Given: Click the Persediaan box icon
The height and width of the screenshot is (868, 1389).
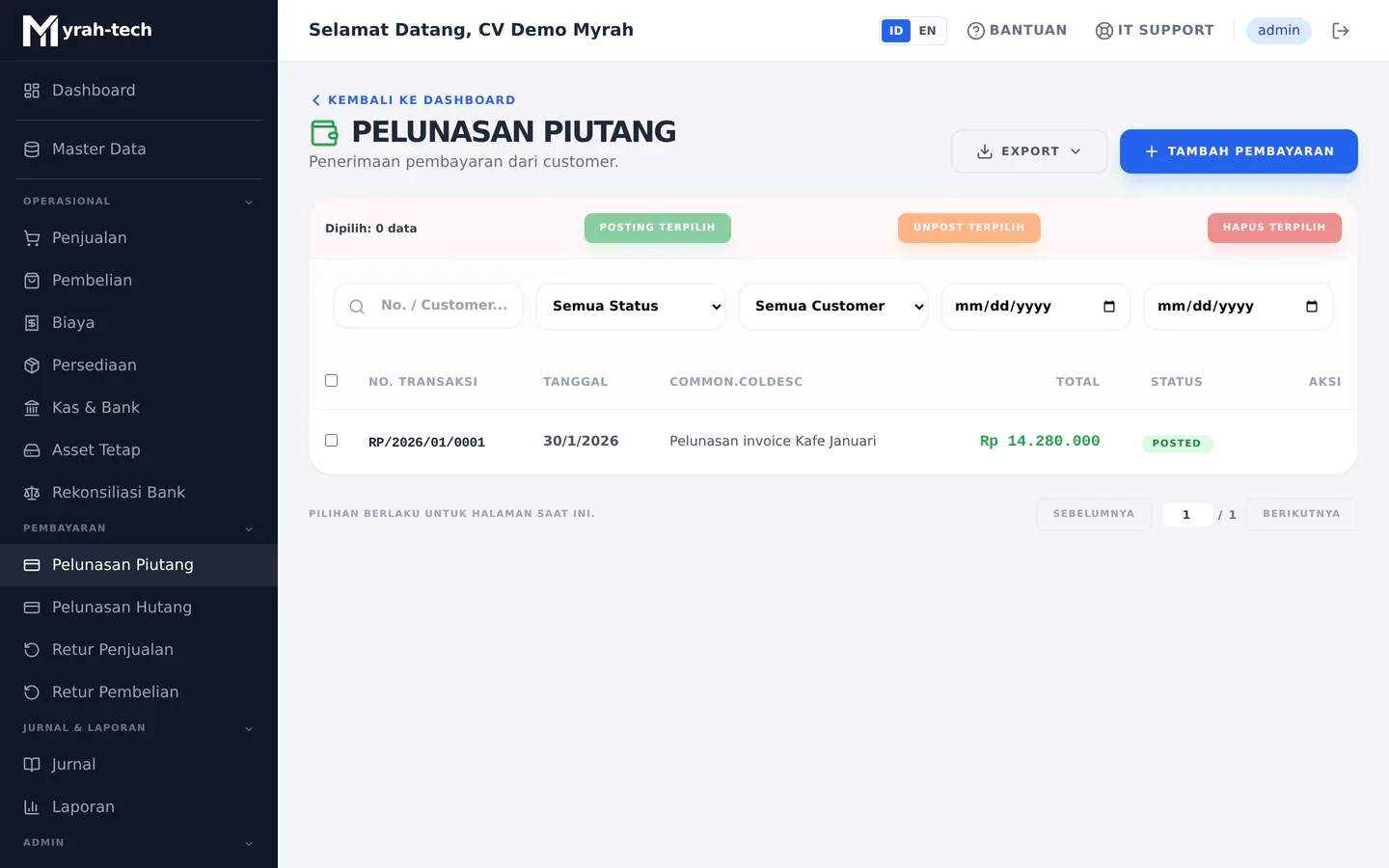Looking at the screenshot, I should coord(32,366).
